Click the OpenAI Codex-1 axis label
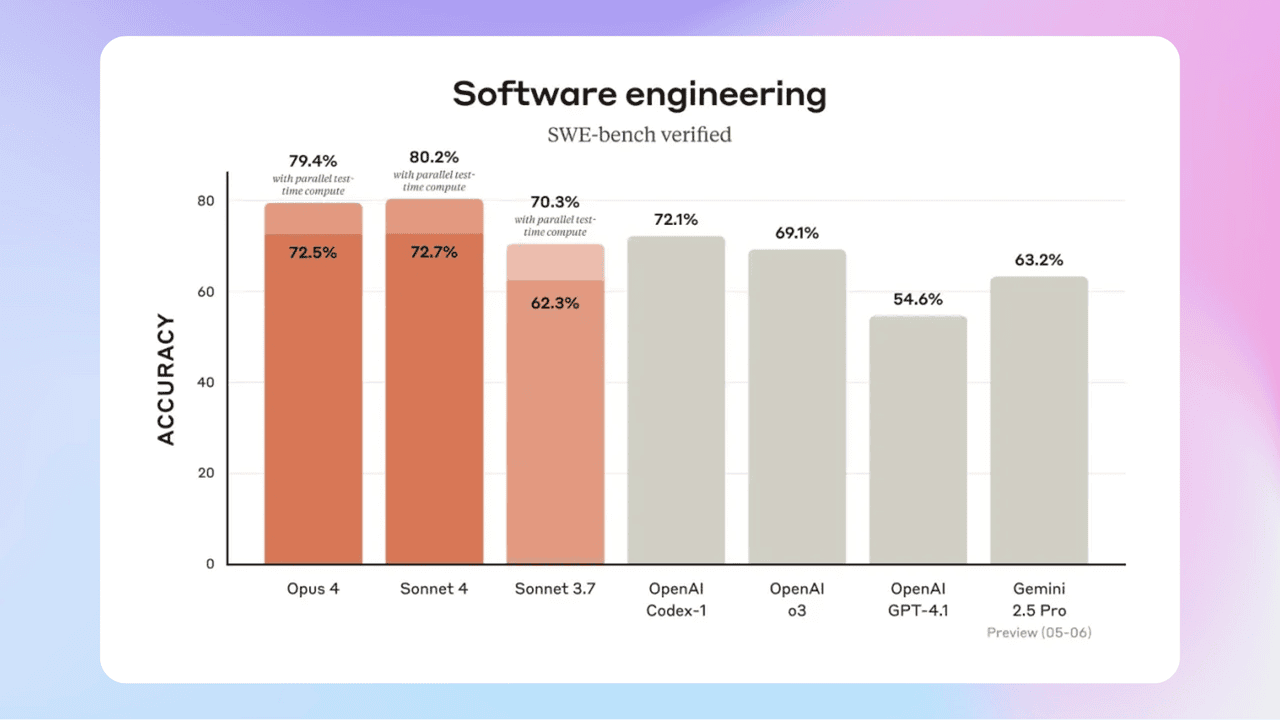Viewport: 1280px width, 720px height. point(676,599)
